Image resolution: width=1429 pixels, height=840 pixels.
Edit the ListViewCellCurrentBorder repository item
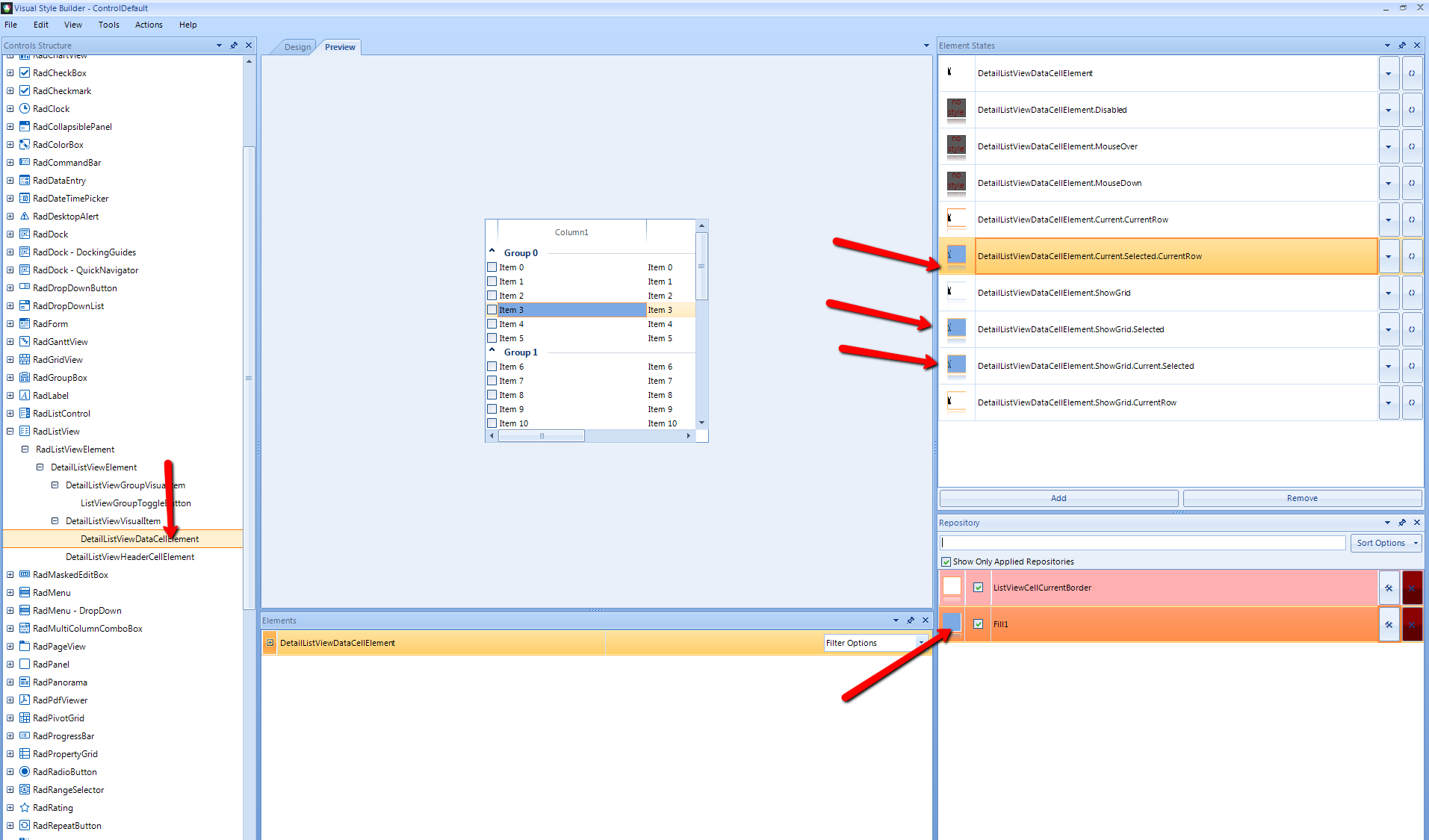(x=1389, y=588)
